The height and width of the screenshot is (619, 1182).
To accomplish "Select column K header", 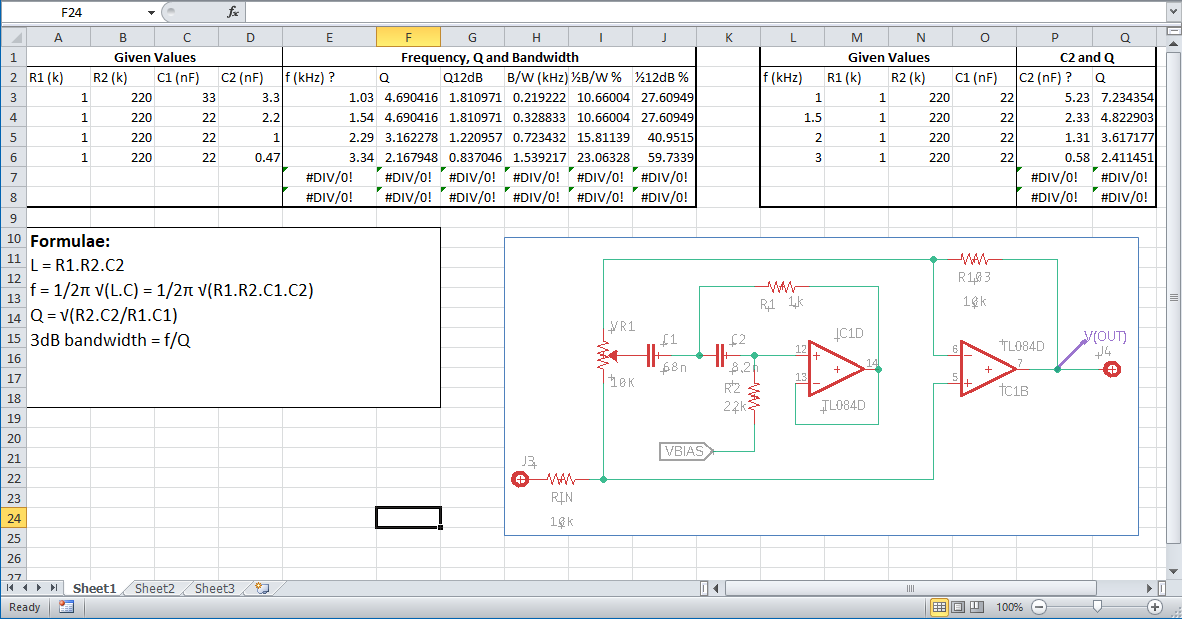I will tap(728, 37).
